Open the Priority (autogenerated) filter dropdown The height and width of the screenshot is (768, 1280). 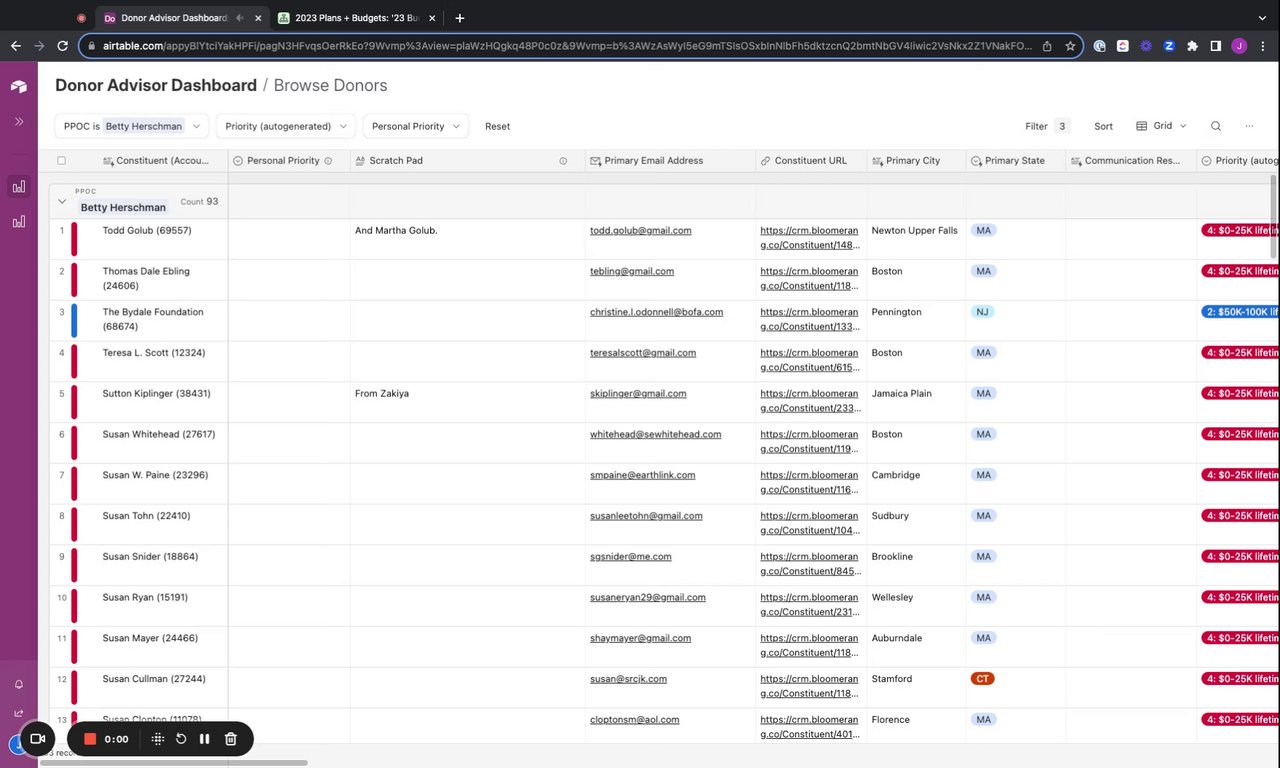tap(286, 126)
